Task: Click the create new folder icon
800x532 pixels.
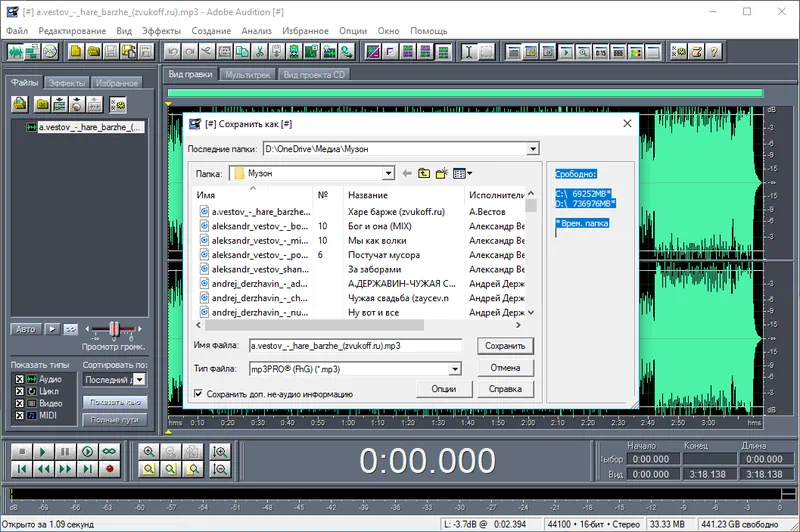Action: 441,173
